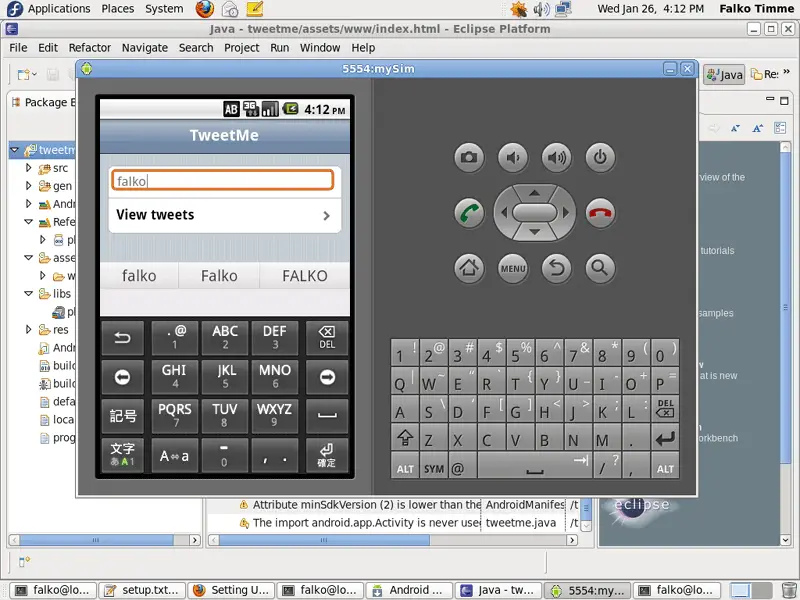This screenshot has height=600, width=800.
Task: Click the D-pad center button
Action: pos(534,212)
